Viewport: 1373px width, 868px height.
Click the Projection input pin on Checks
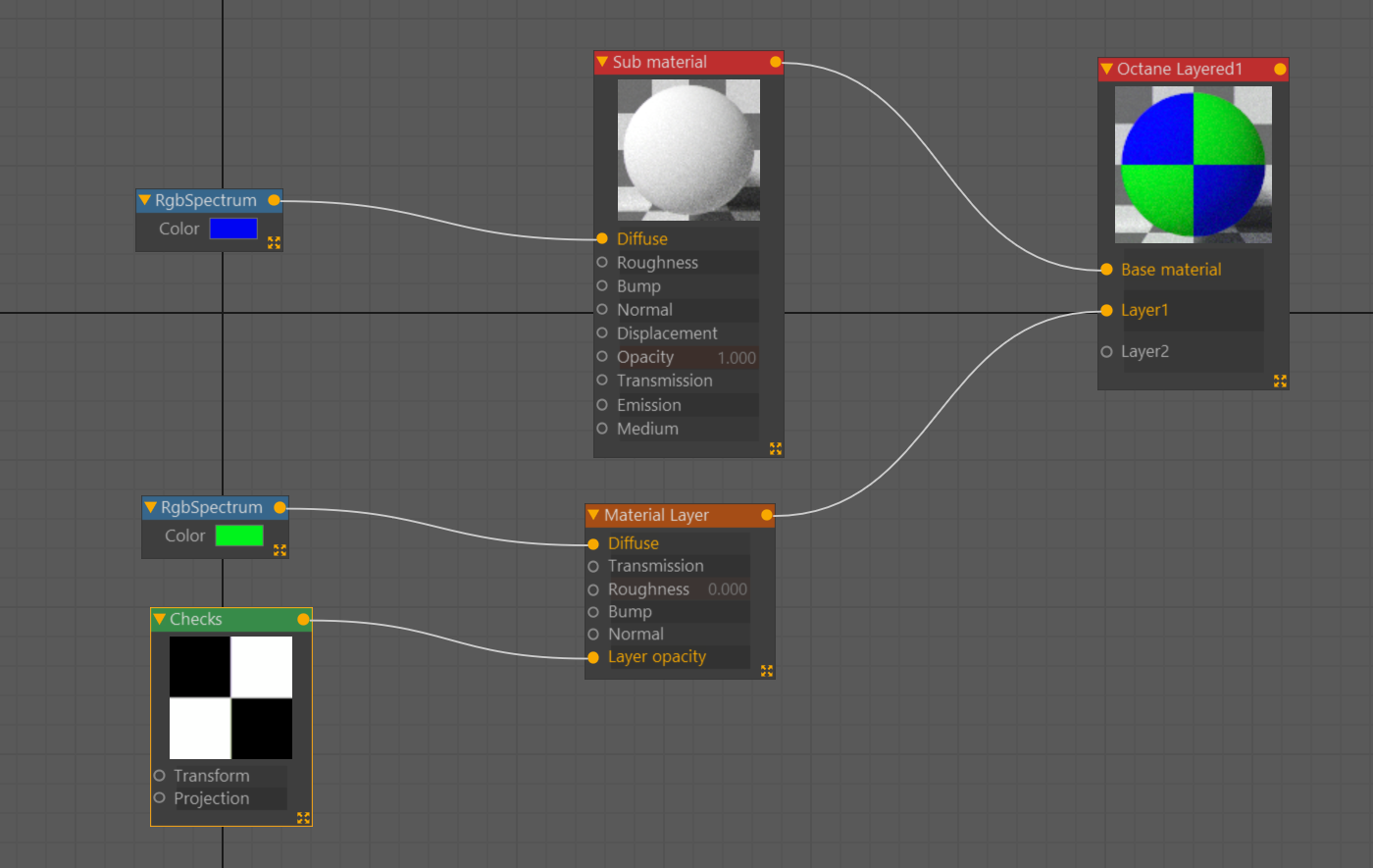click(159, 797)
